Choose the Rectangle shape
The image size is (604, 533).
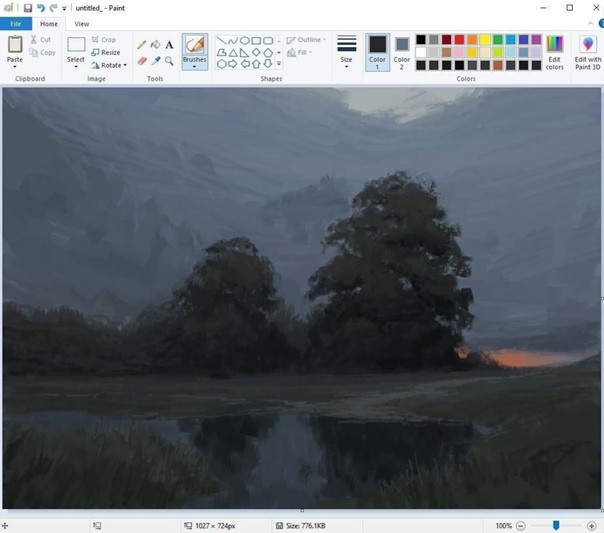click(x=256, y=40)
